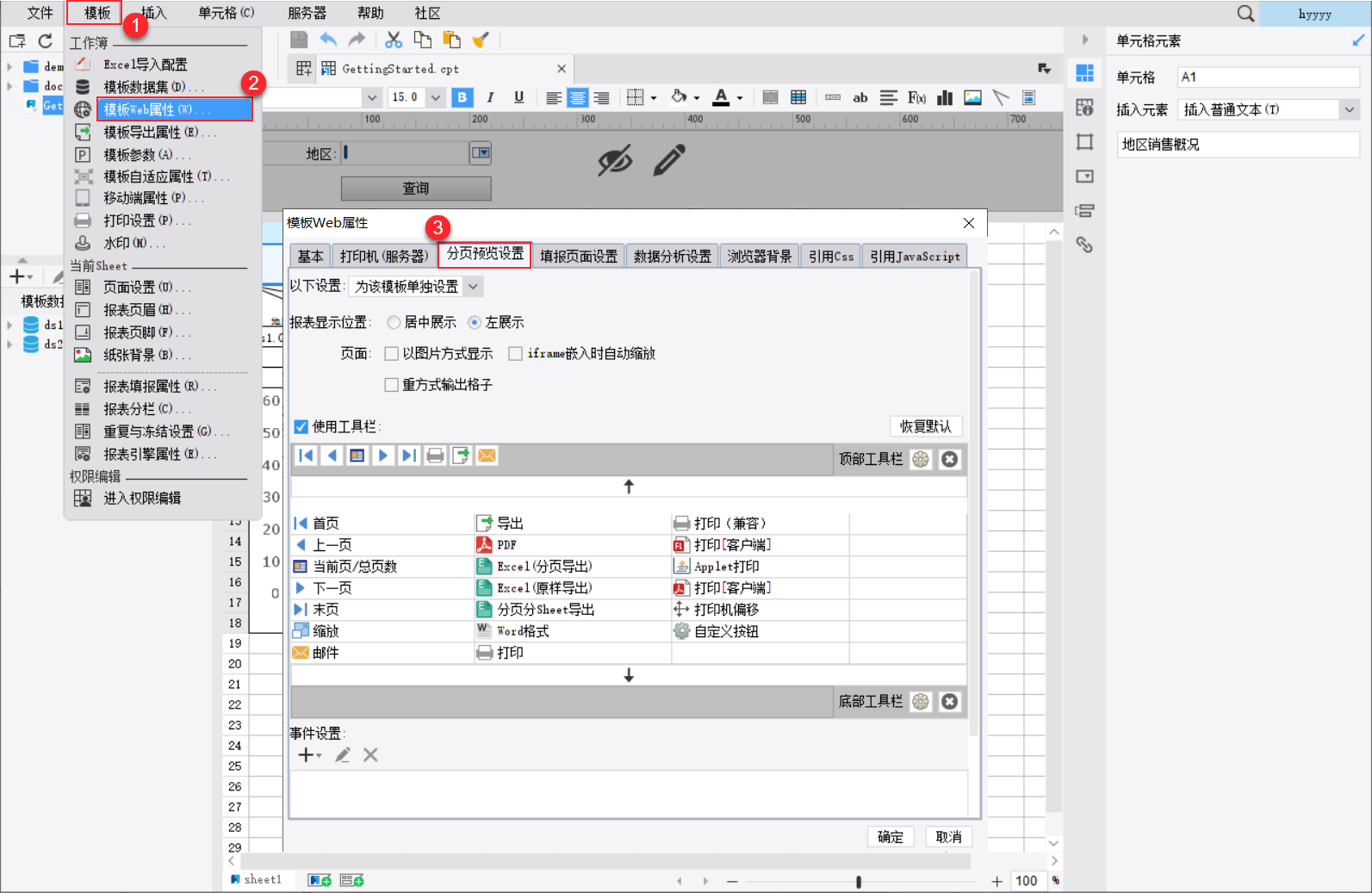
Task: Click the zoom slider handle
Action: point(859,881)
